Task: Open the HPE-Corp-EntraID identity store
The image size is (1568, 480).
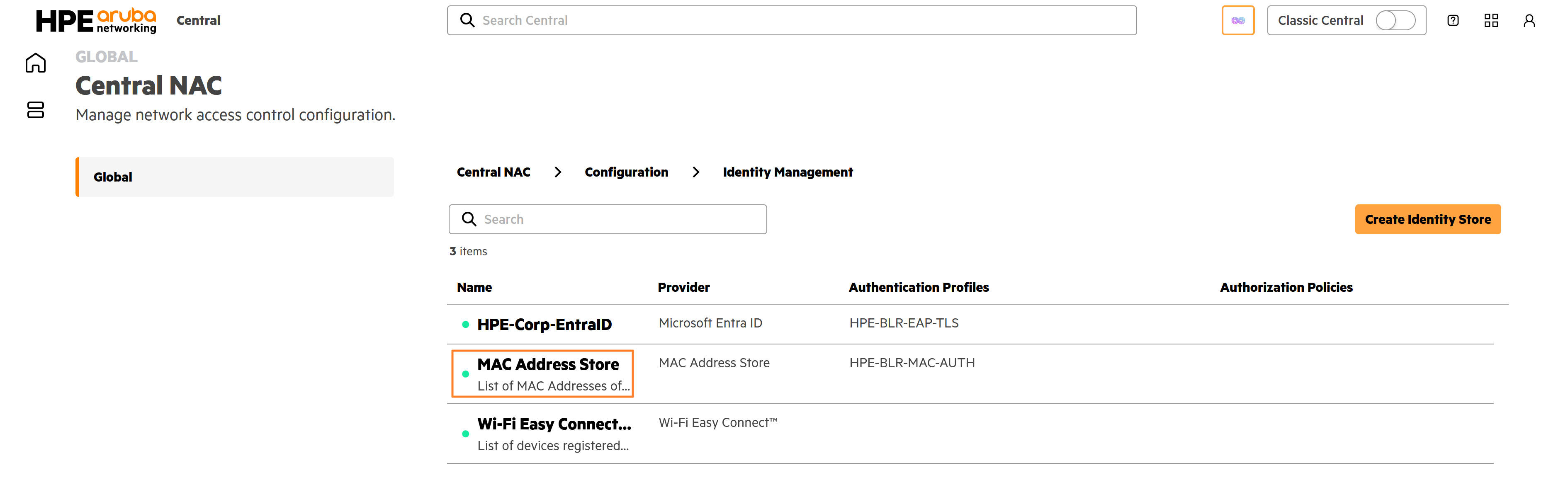Action: click(x=544, y=324)
